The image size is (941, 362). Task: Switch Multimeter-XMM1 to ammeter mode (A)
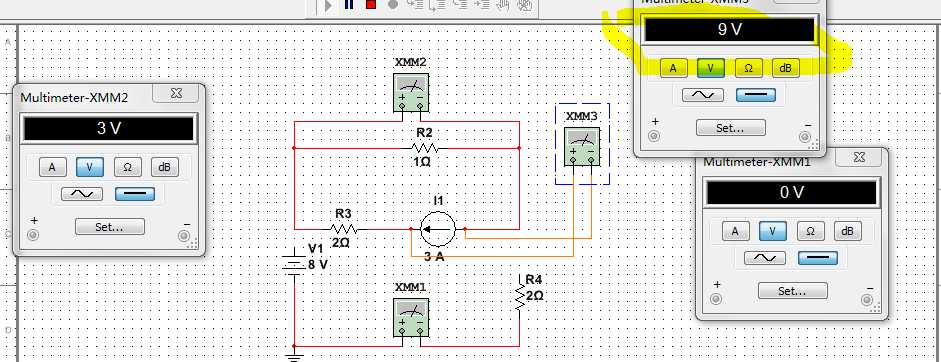[x=735, y=231]
